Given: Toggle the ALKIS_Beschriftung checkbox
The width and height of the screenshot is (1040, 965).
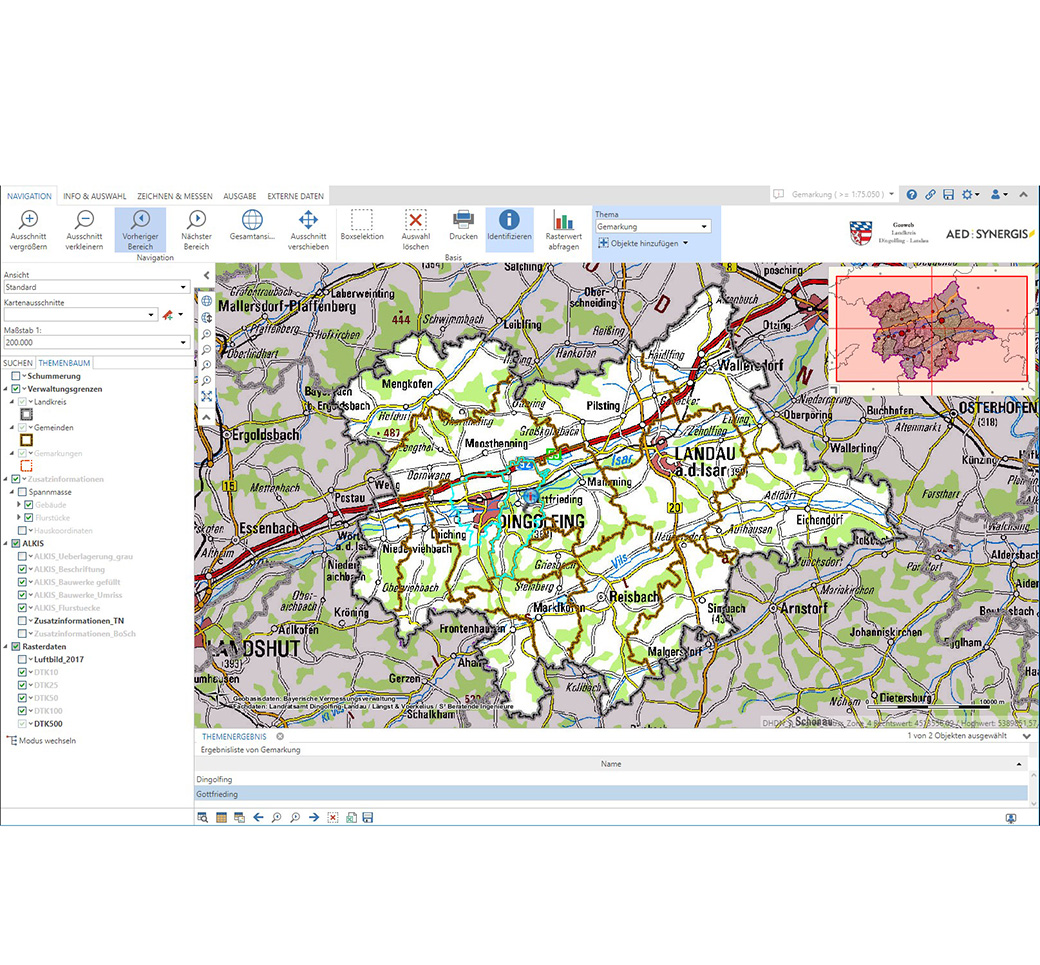Looking at the screenshot, I should point(23,569).
